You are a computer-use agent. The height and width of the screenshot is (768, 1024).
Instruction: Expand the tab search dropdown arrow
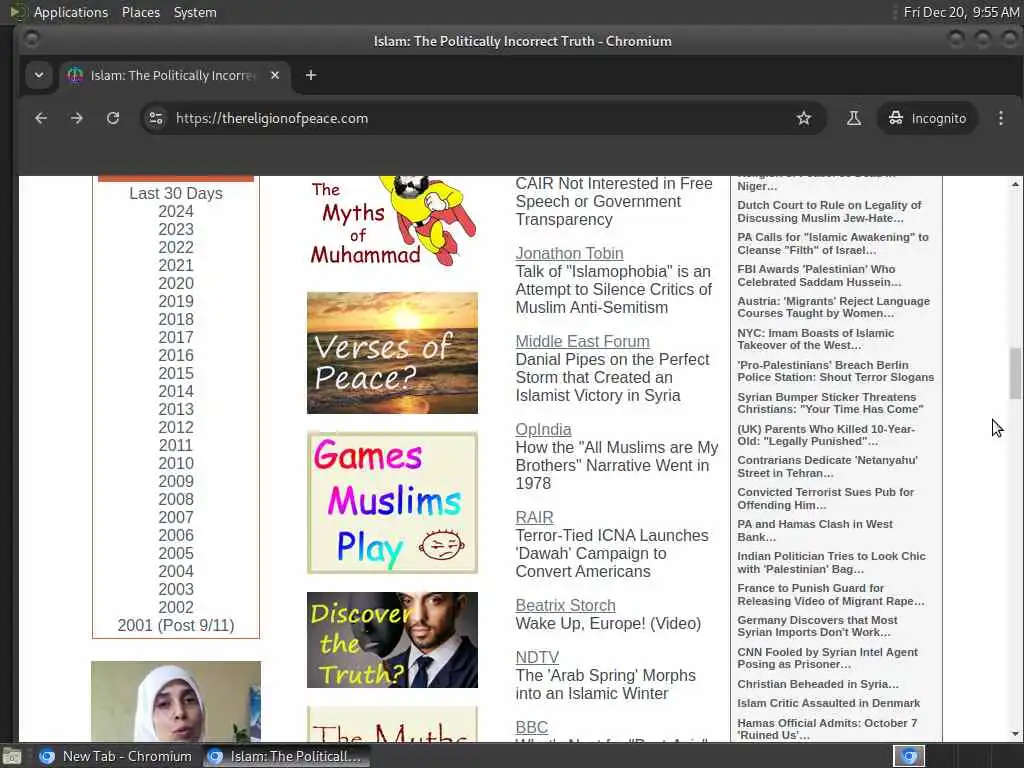click(x=39, y=75)
